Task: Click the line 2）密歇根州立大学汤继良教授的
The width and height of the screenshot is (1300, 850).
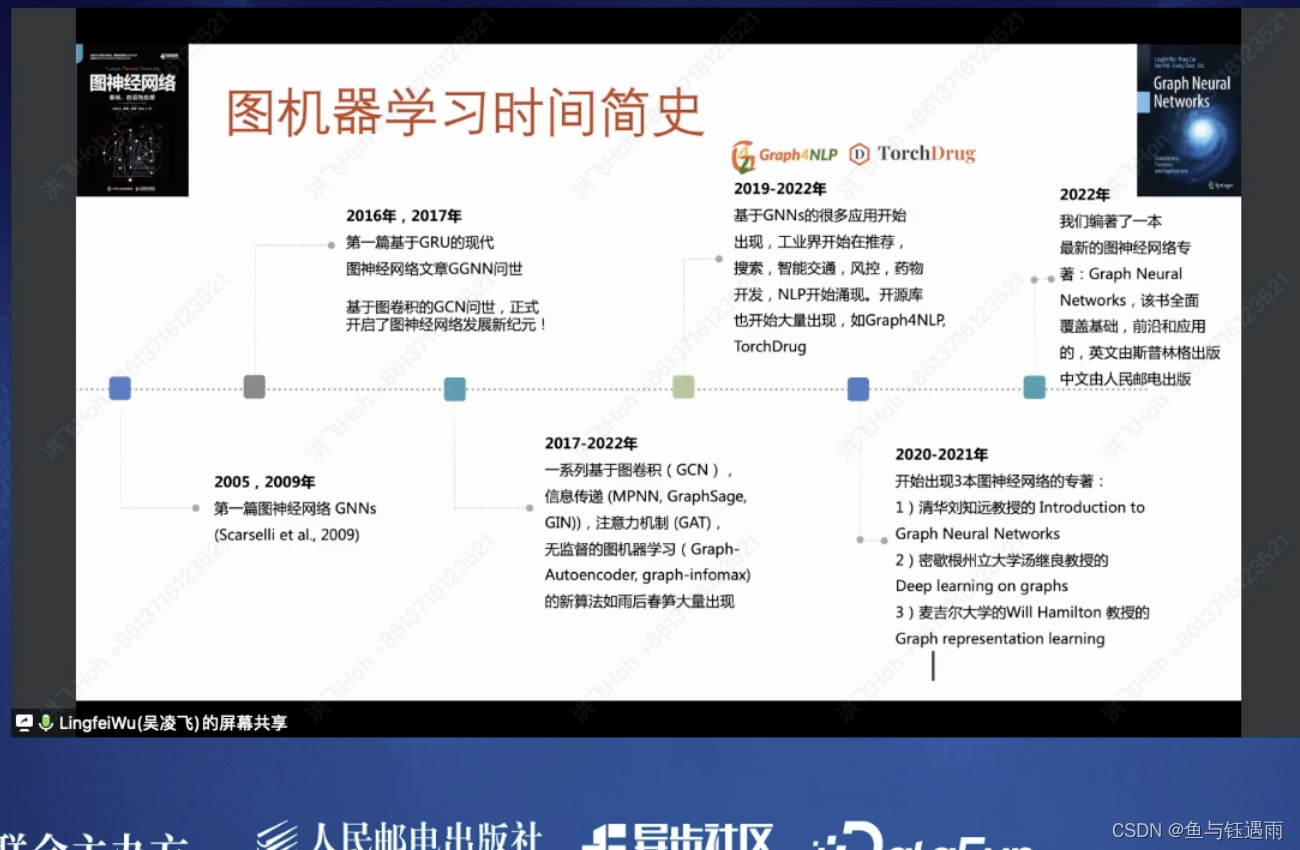Action: pos(1002,560)
